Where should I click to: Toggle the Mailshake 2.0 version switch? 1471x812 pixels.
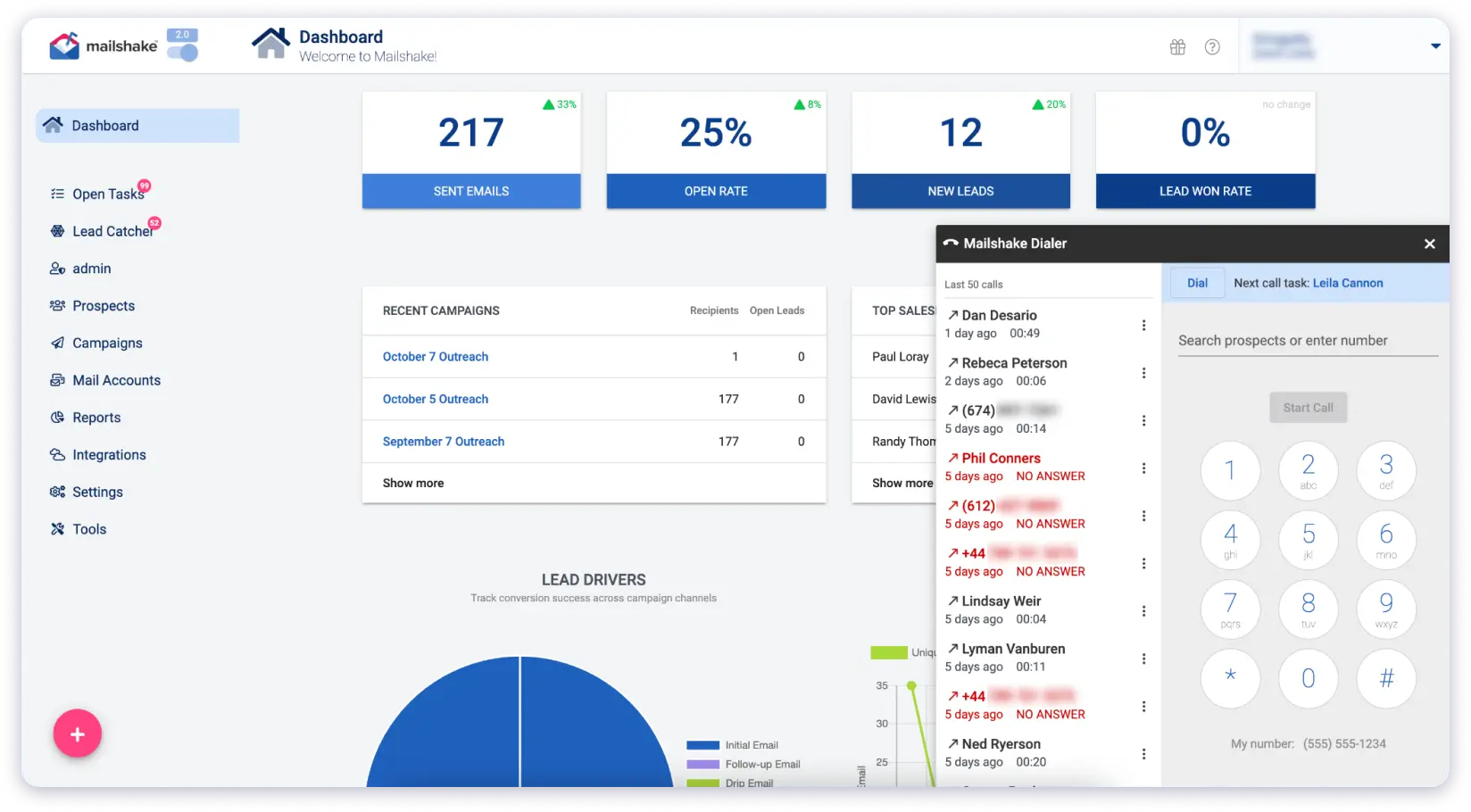pyautogui.click(x=183, y=53)
